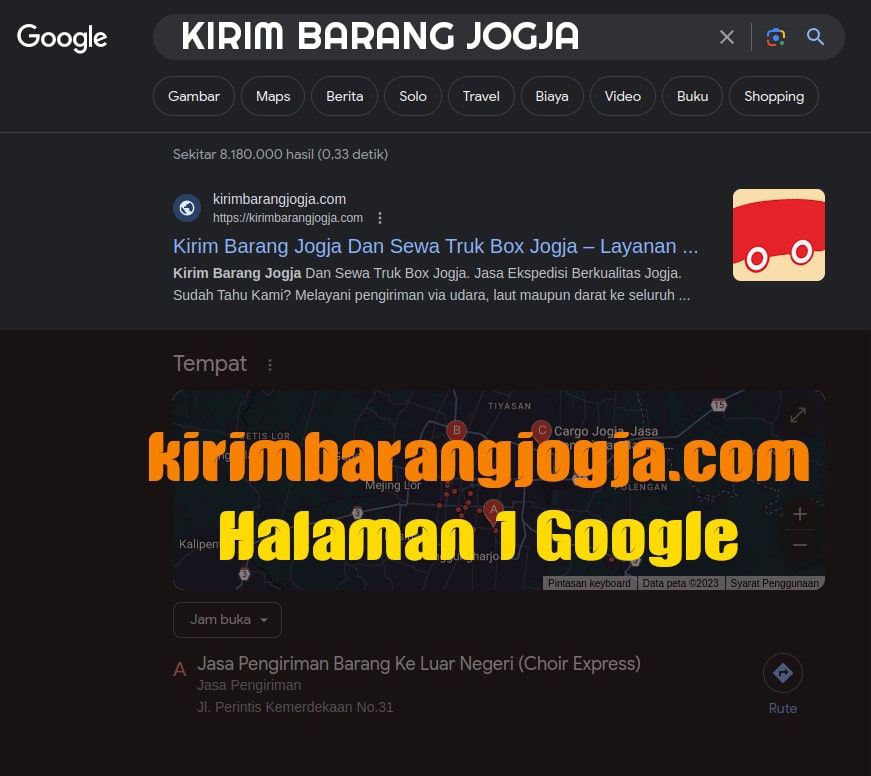Open the three-dot menu beside the result URL
The height and width of the screenshot is (776, 871).
[379, 217]
